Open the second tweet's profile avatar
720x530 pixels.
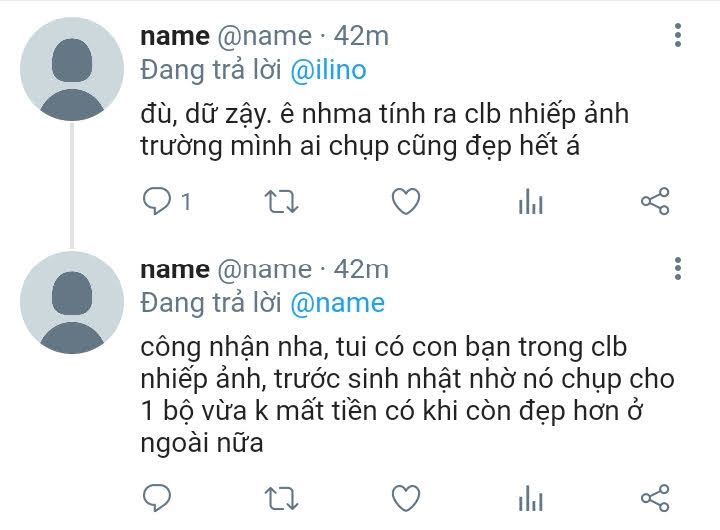(72, 302)
